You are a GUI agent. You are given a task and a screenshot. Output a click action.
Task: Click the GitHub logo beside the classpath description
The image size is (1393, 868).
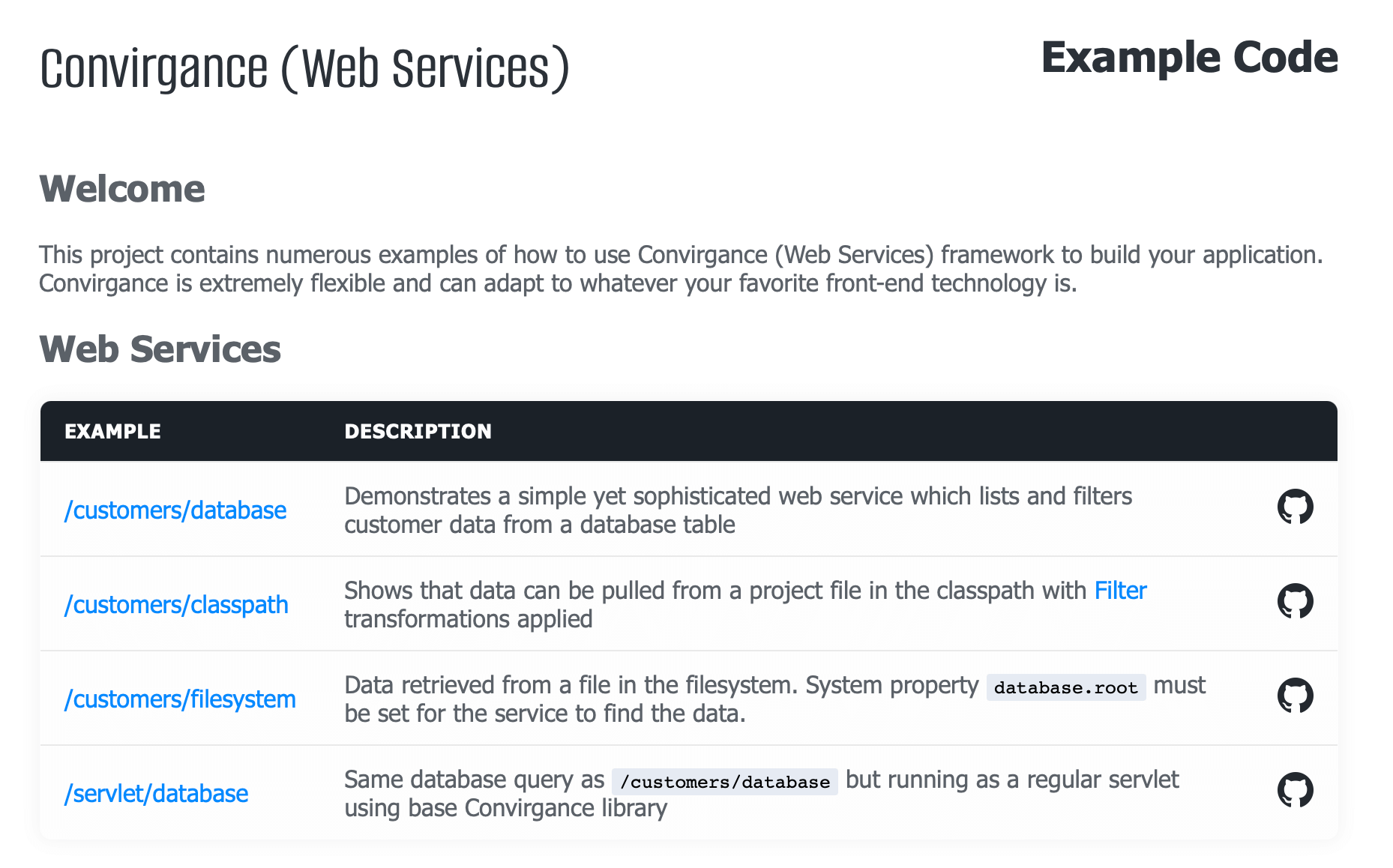point(1296,601)
